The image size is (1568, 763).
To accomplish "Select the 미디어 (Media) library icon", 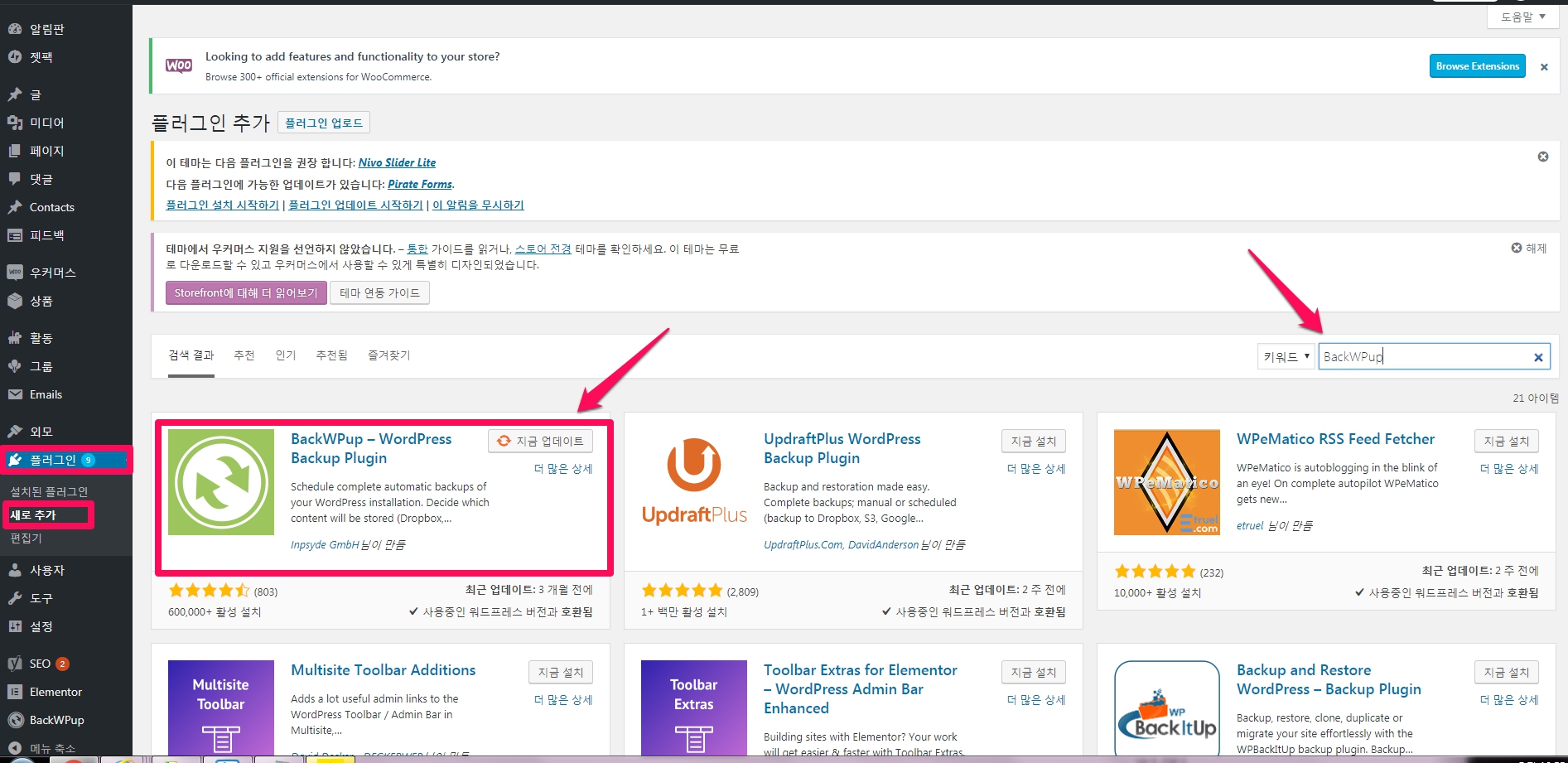I will [15, 122].
